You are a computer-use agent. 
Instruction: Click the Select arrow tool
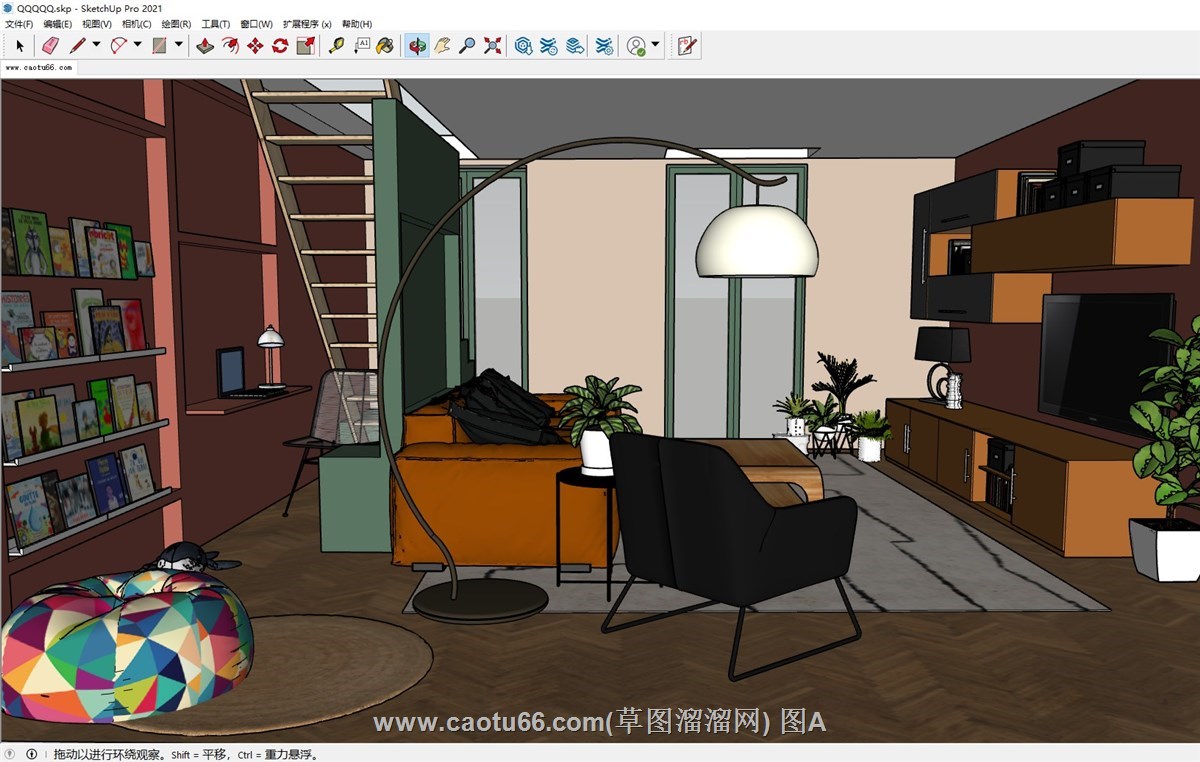(x=19, y=45)
